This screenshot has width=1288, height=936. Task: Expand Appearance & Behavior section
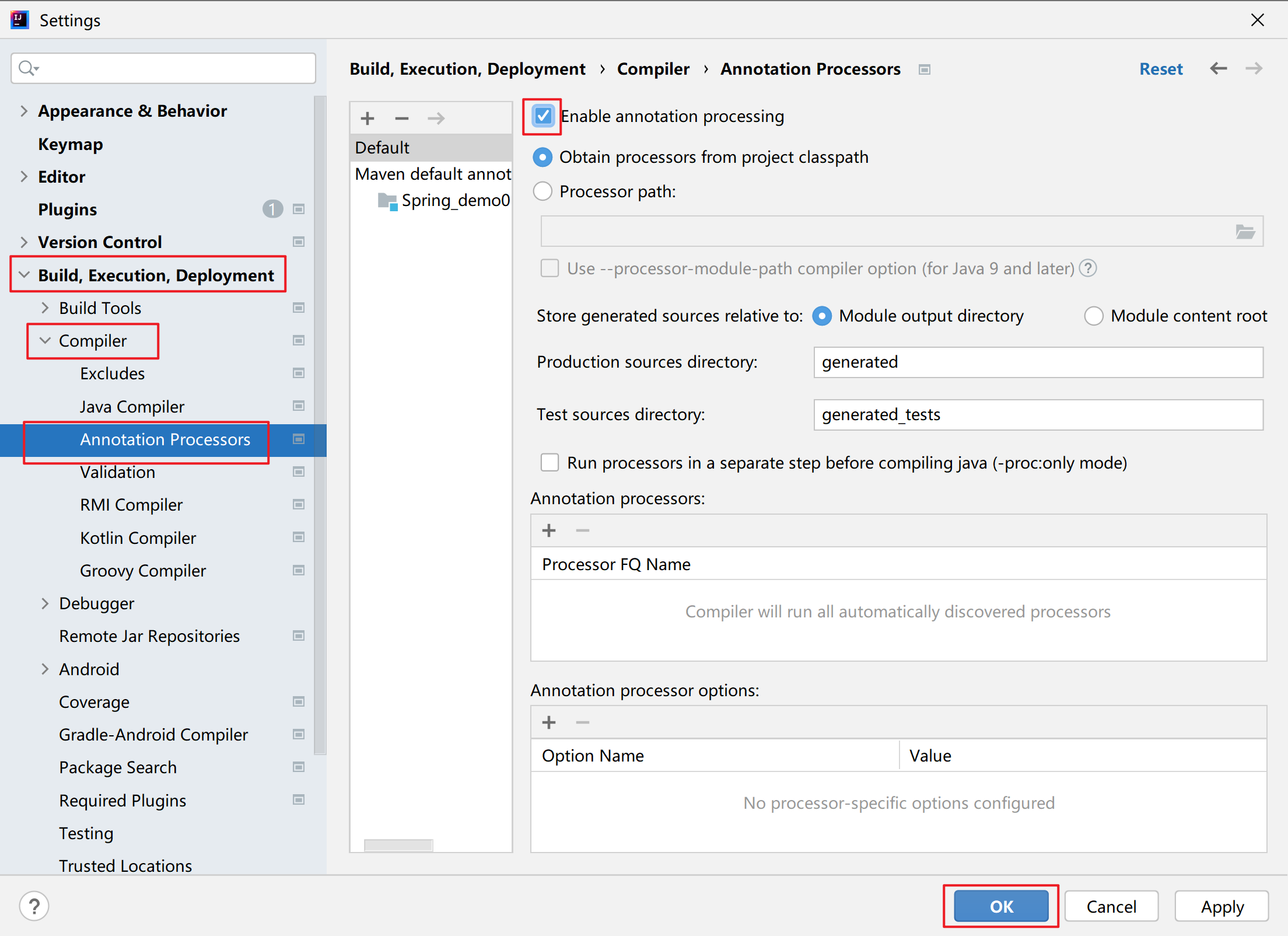(24, 111)
